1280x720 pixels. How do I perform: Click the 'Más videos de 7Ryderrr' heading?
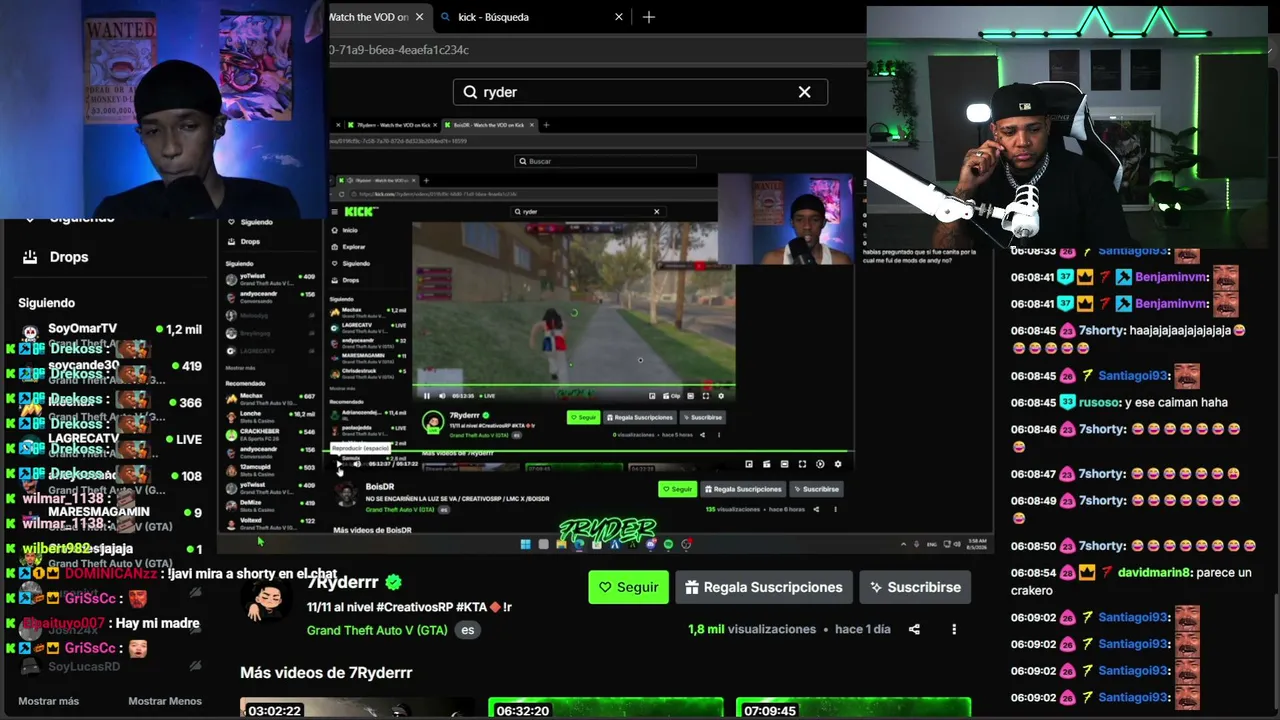click(326, 673)
